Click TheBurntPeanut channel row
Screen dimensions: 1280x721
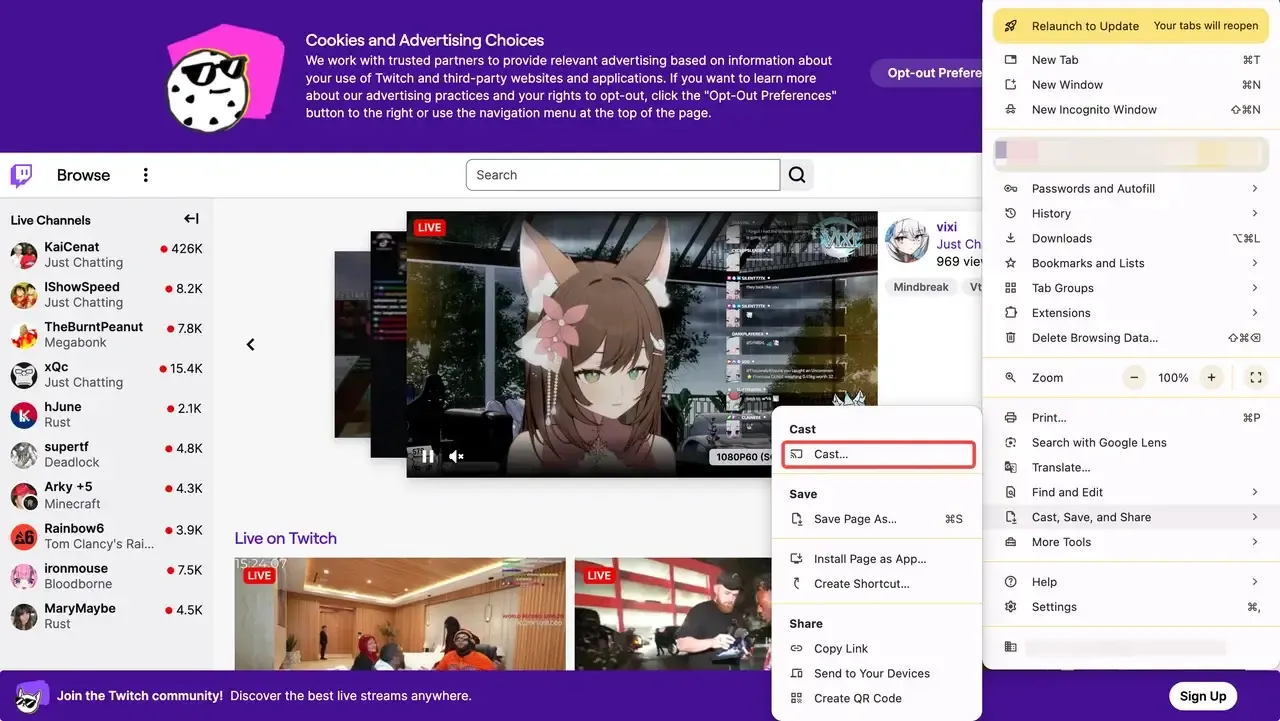click(107, 335)
